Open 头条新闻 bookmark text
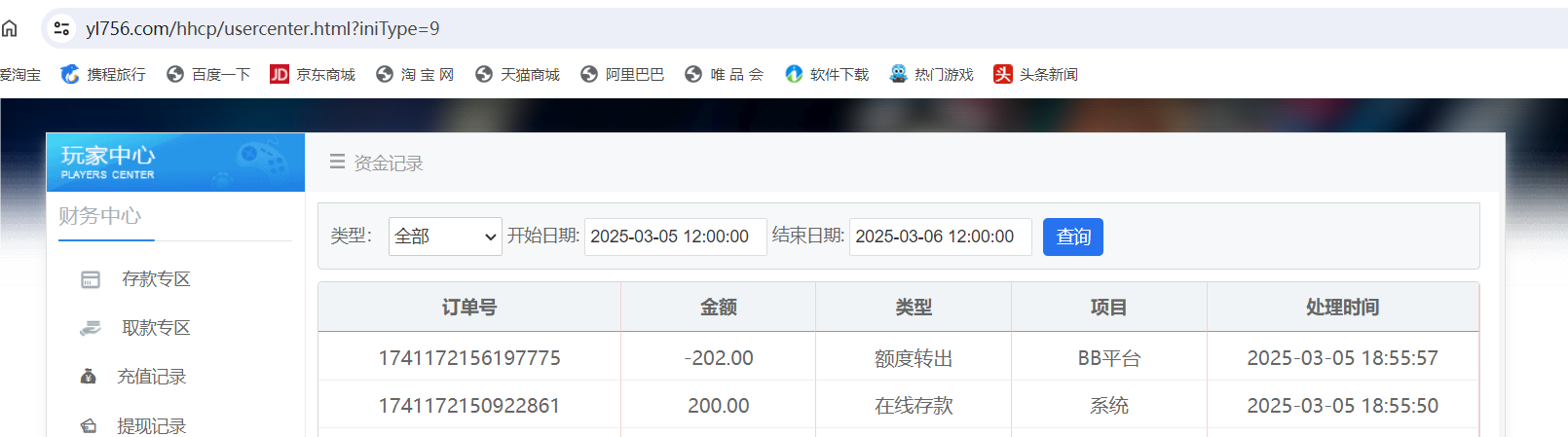The width and height of the screenshot is (1568, 437). (x=1049, y=74)
